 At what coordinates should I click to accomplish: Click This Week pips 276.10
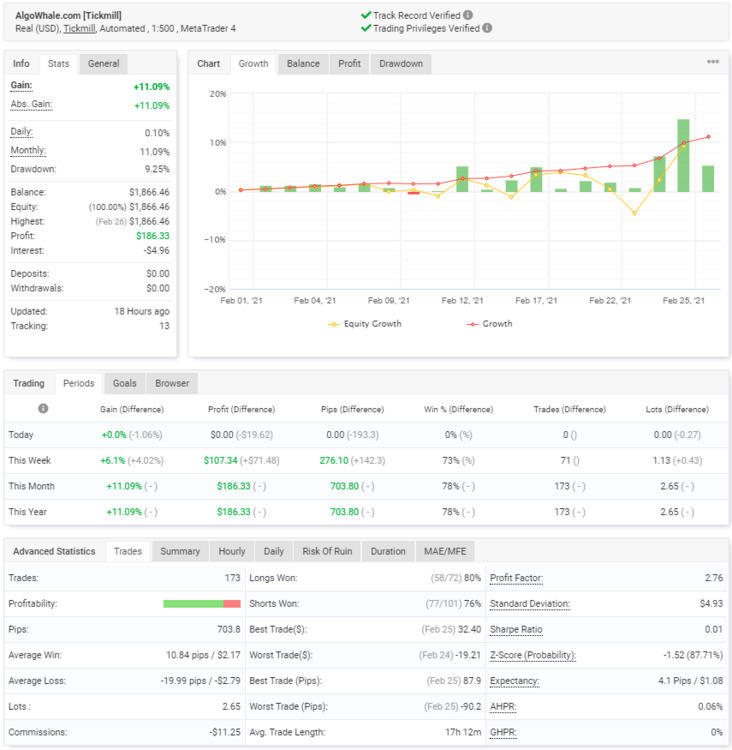pyautogui.click(x=334, y=461)
